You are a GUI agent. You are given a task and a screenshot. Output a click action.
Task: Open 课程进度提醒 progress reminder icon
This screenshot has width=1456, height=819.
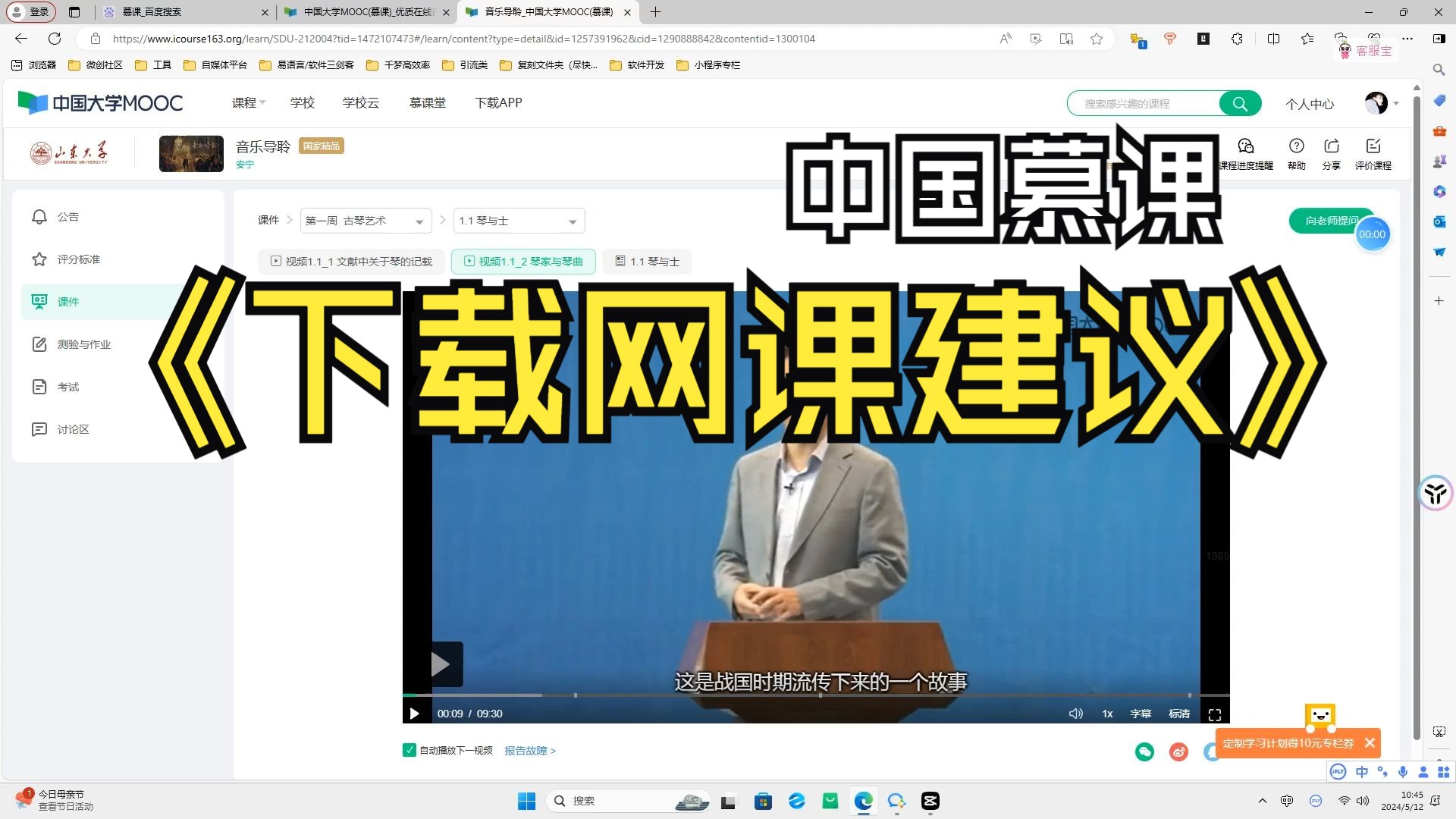point(1246,154)
